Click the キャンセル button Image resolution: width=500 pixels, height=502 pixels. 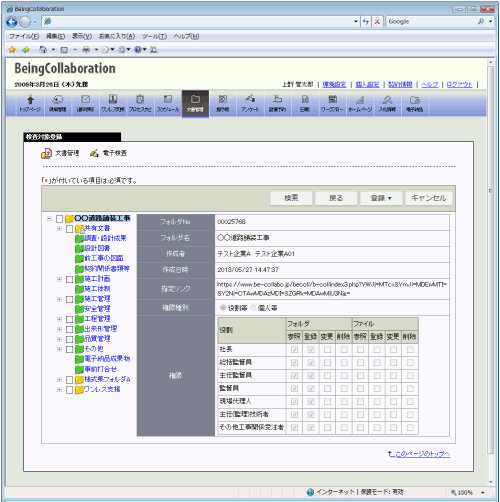click(429, 198)
